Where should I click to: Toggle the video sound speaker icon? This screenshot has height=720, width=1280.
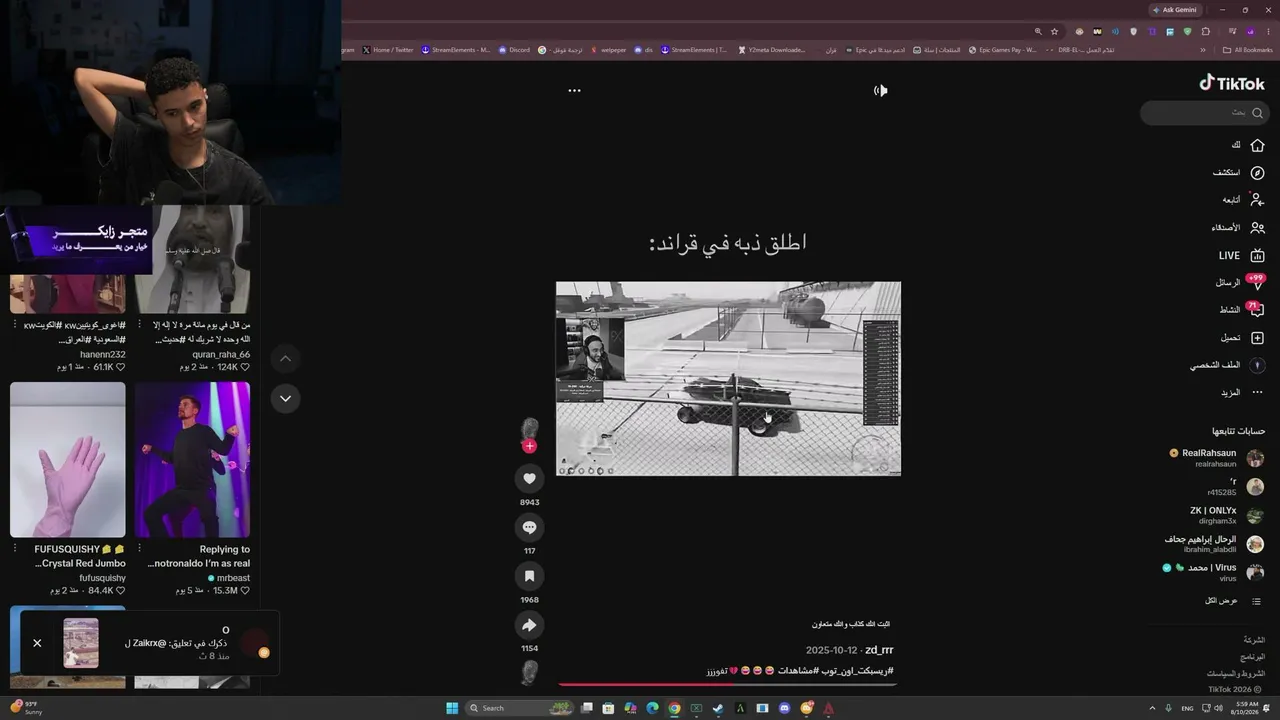[880, 90]
